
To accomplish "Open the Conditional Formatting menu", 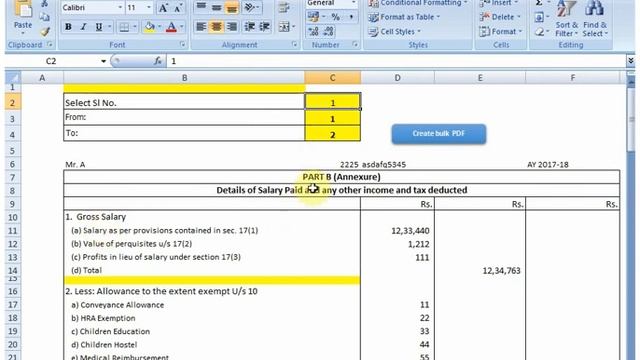I will coord(418,3).
